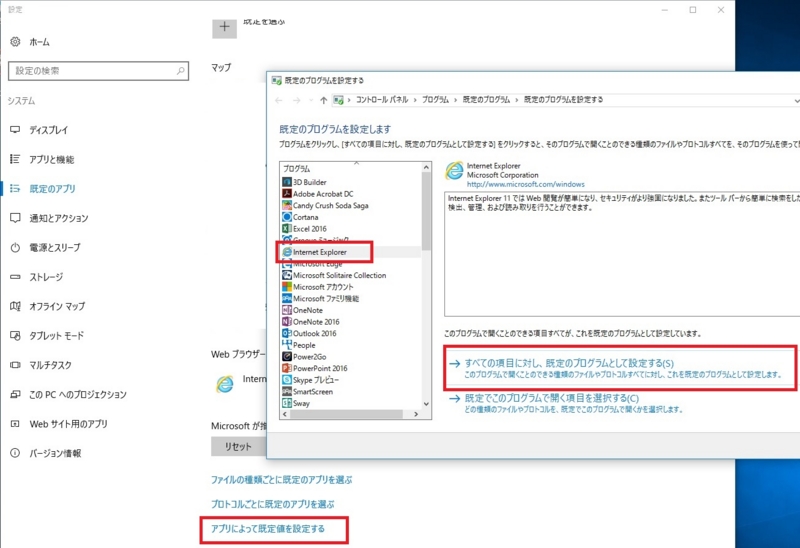Click the アプリと機能 list icon
This screenshot has width=800, height=548.
15,159
